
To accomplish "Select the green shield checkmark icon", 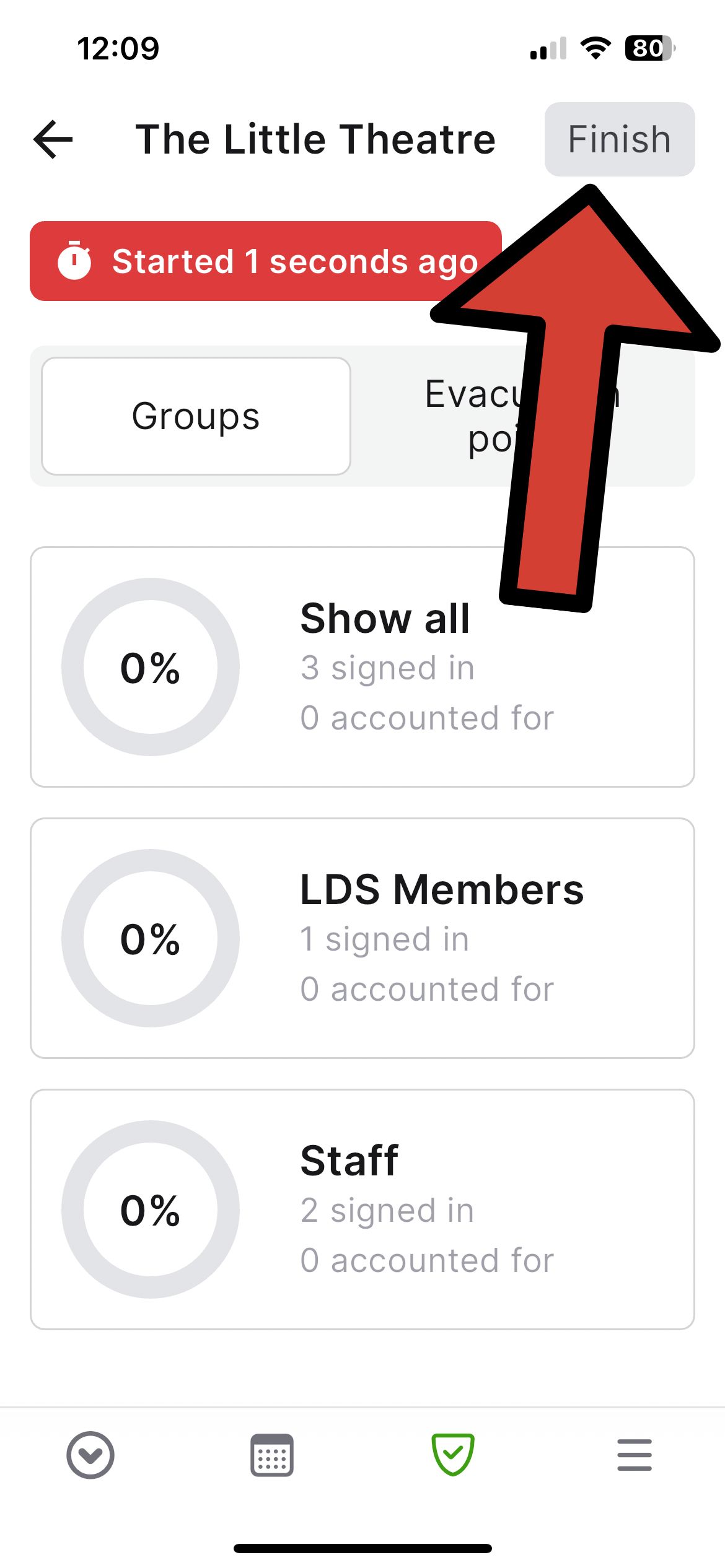I will pos(453,1455).
